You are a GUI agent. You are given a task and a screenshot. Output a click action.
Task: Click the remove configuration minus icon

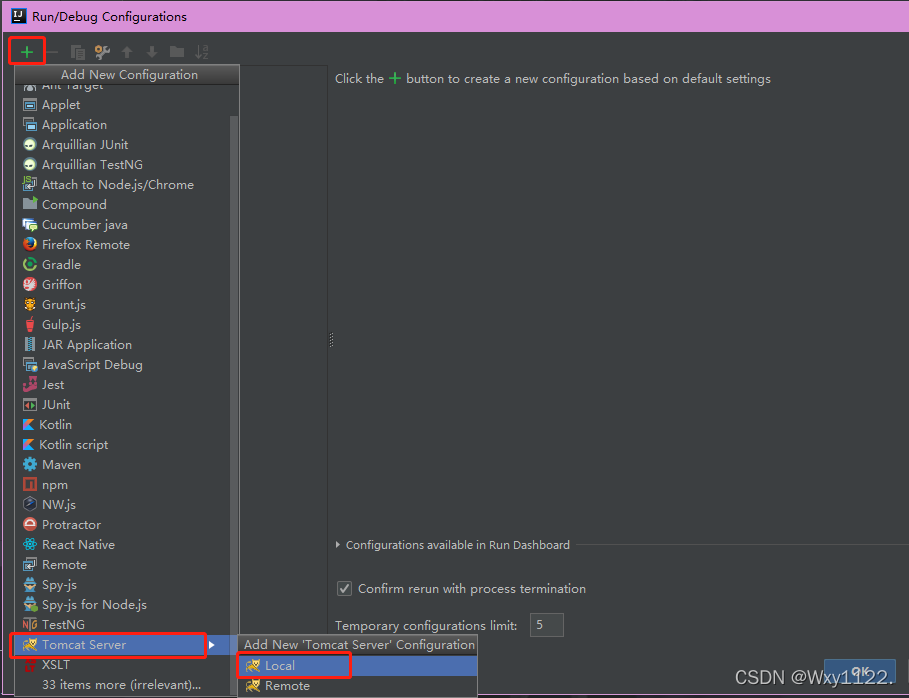coord(52,52)
